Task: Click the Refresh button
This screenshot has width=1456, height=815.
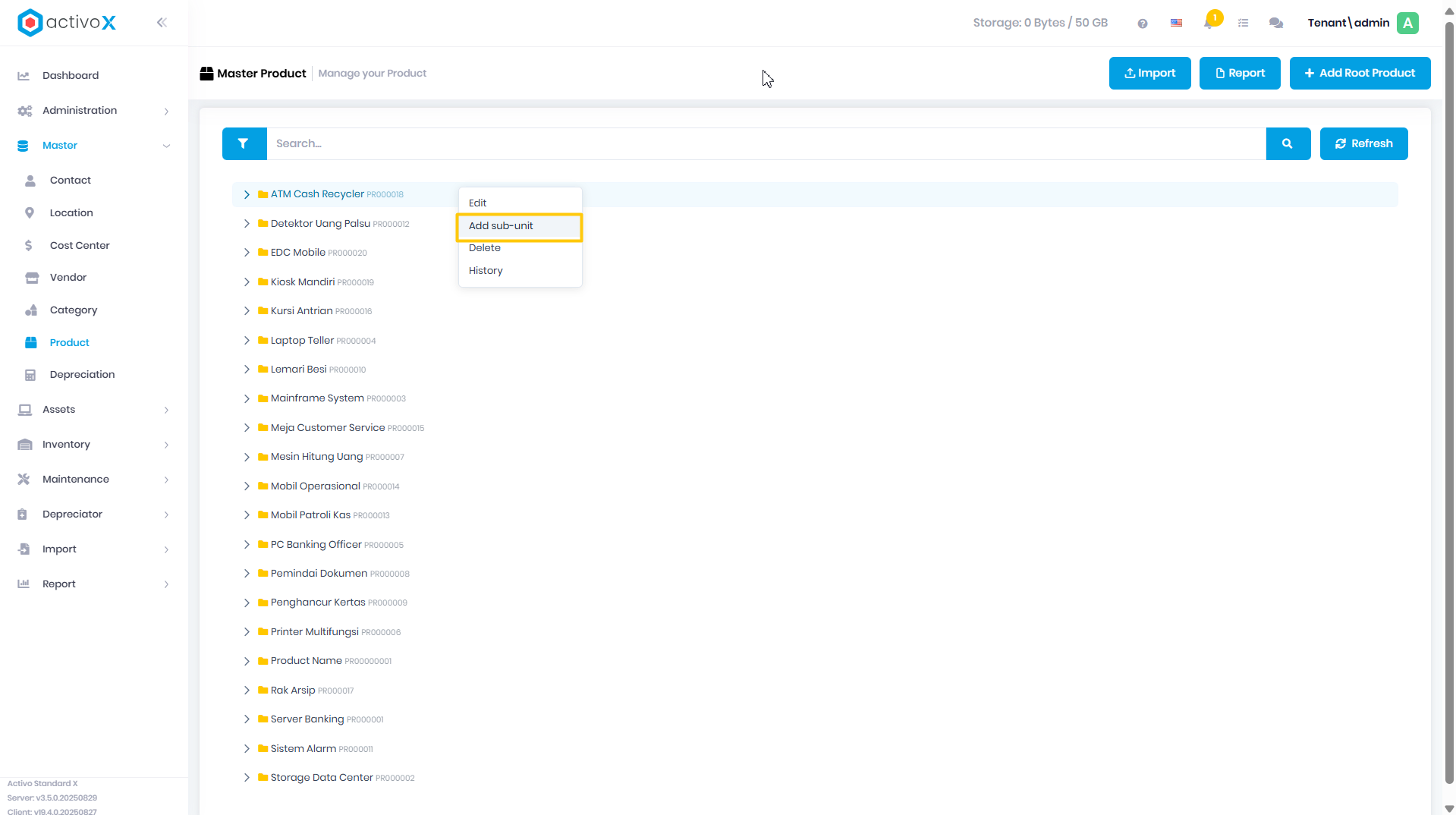Action: point(1363,143)
